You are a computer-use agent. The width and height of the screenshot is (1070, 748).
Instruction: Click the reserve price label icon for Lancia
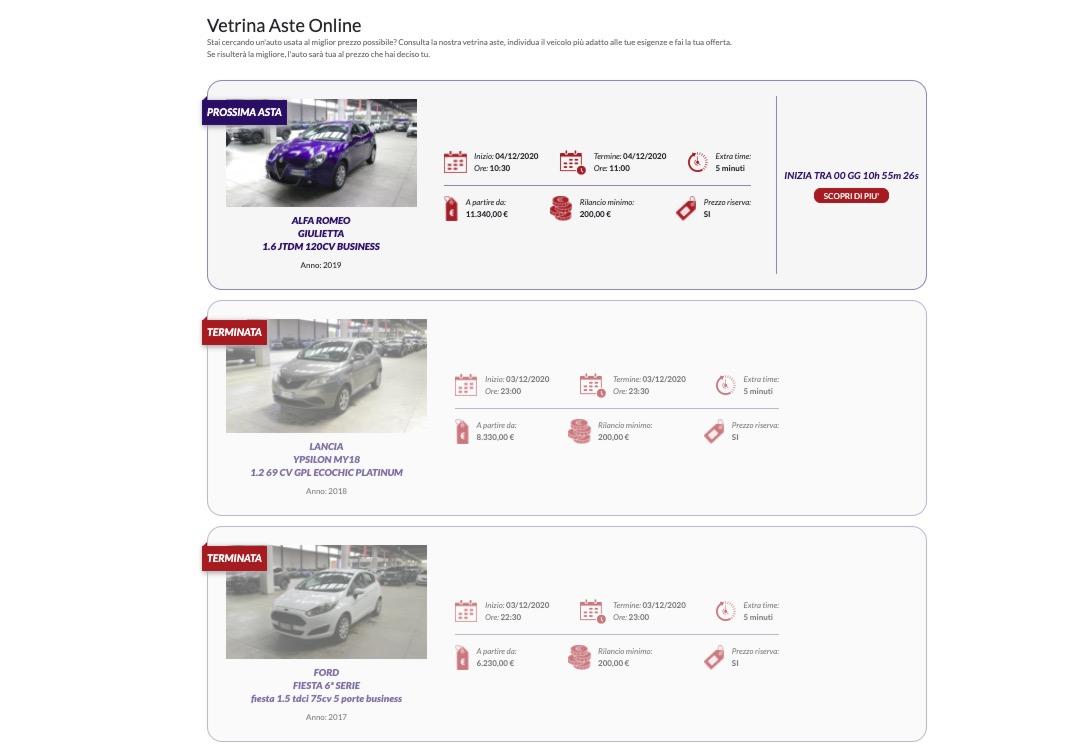pyautogui.click(x=714, y=432)
